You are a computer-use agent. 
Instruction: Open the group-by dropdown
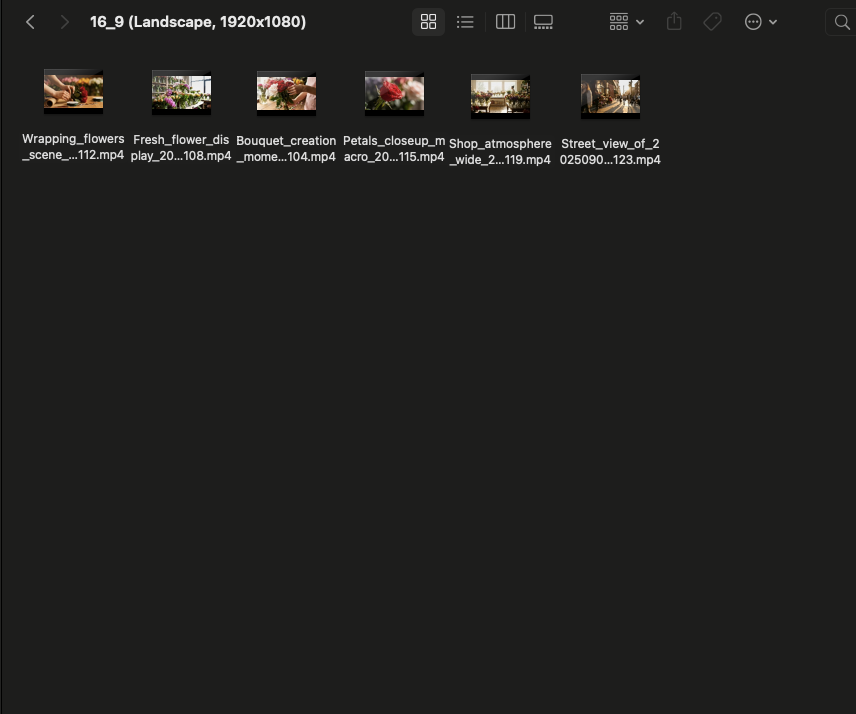tap(626, 22)
